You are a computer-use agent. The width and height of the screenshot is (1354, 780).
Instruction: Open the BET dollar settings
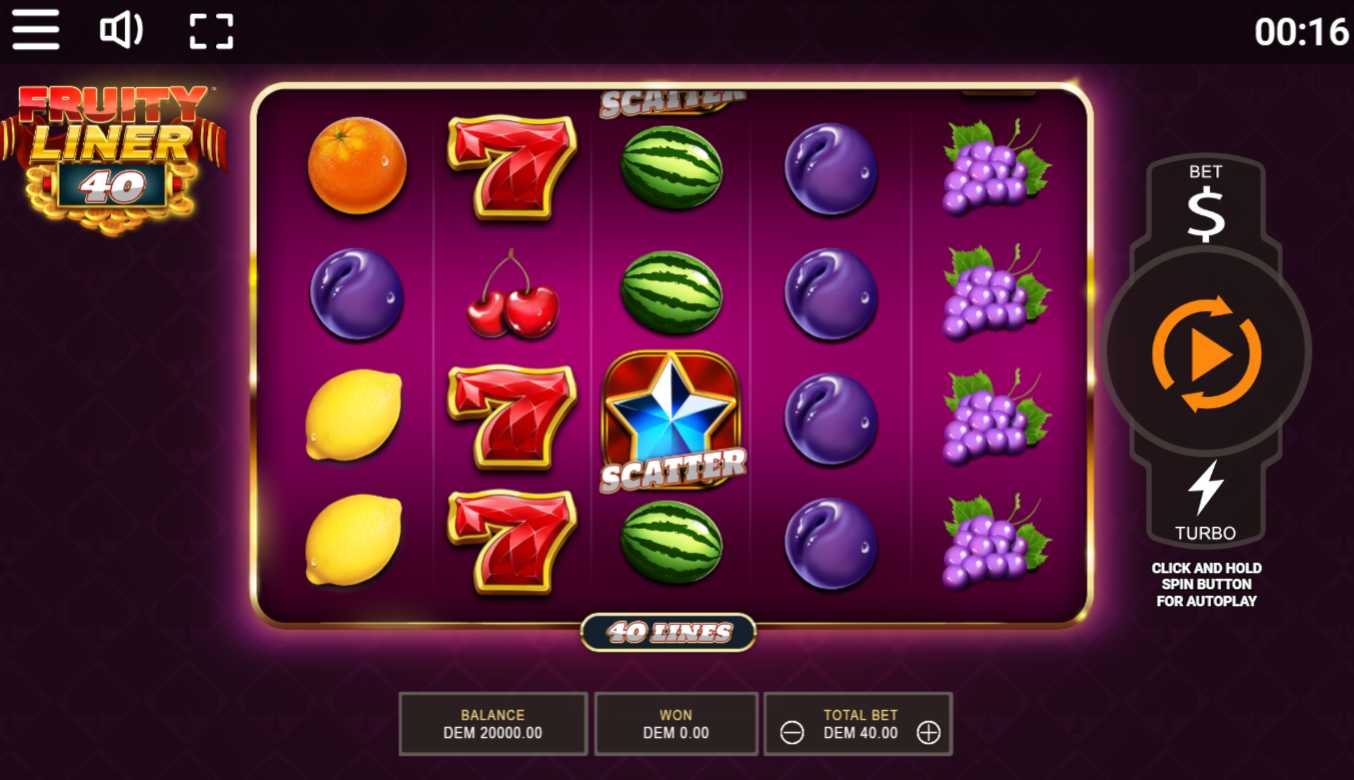click(1206, 204)
